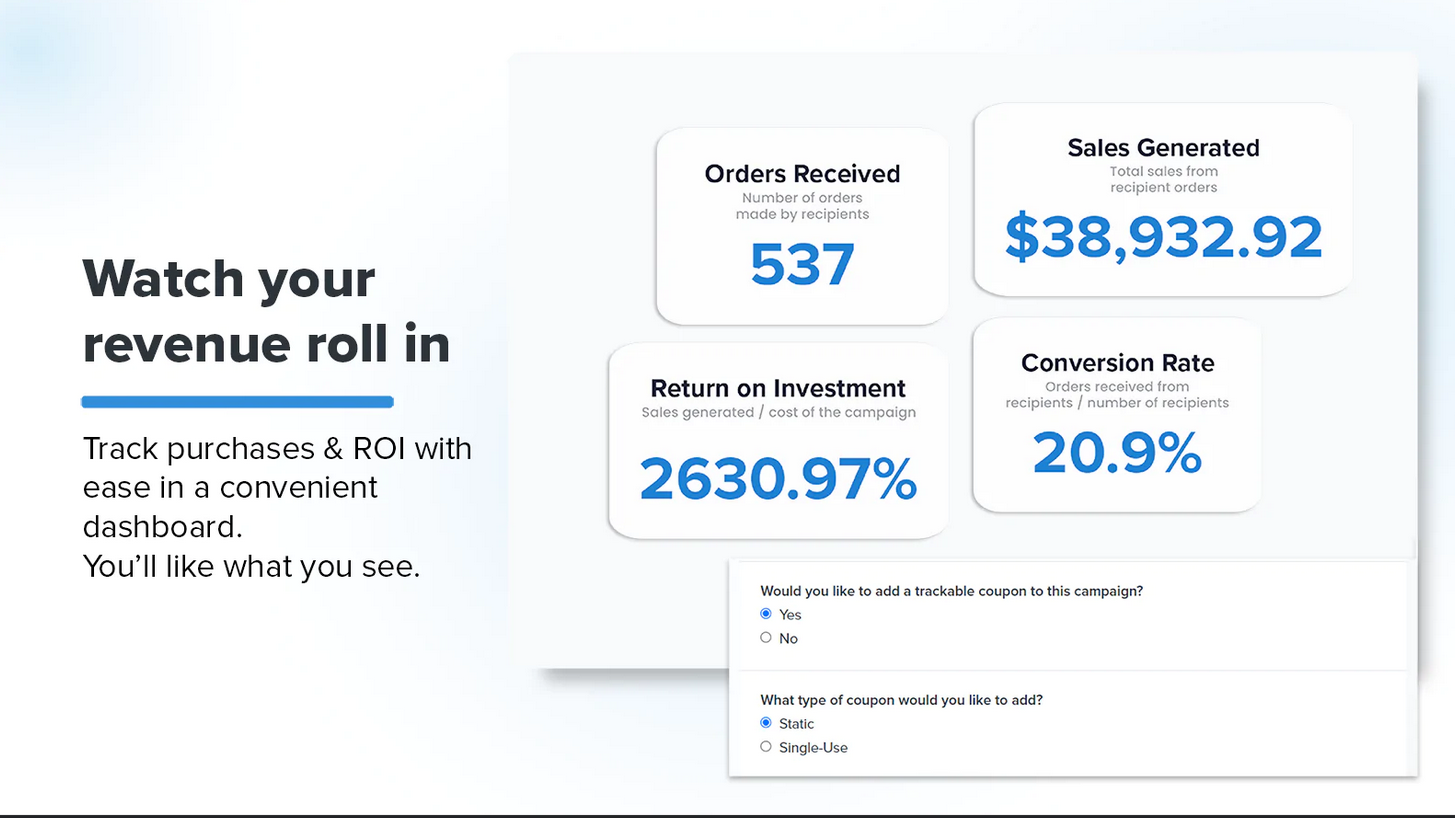Click the trackable coupon question text
The width and height of the screenshot is (1455, 818).
951,591
